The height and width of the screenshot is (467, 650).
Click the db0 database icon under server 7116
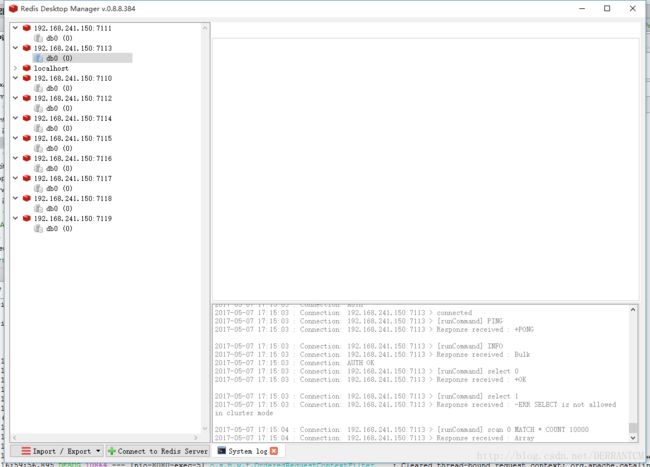(38, 168)
